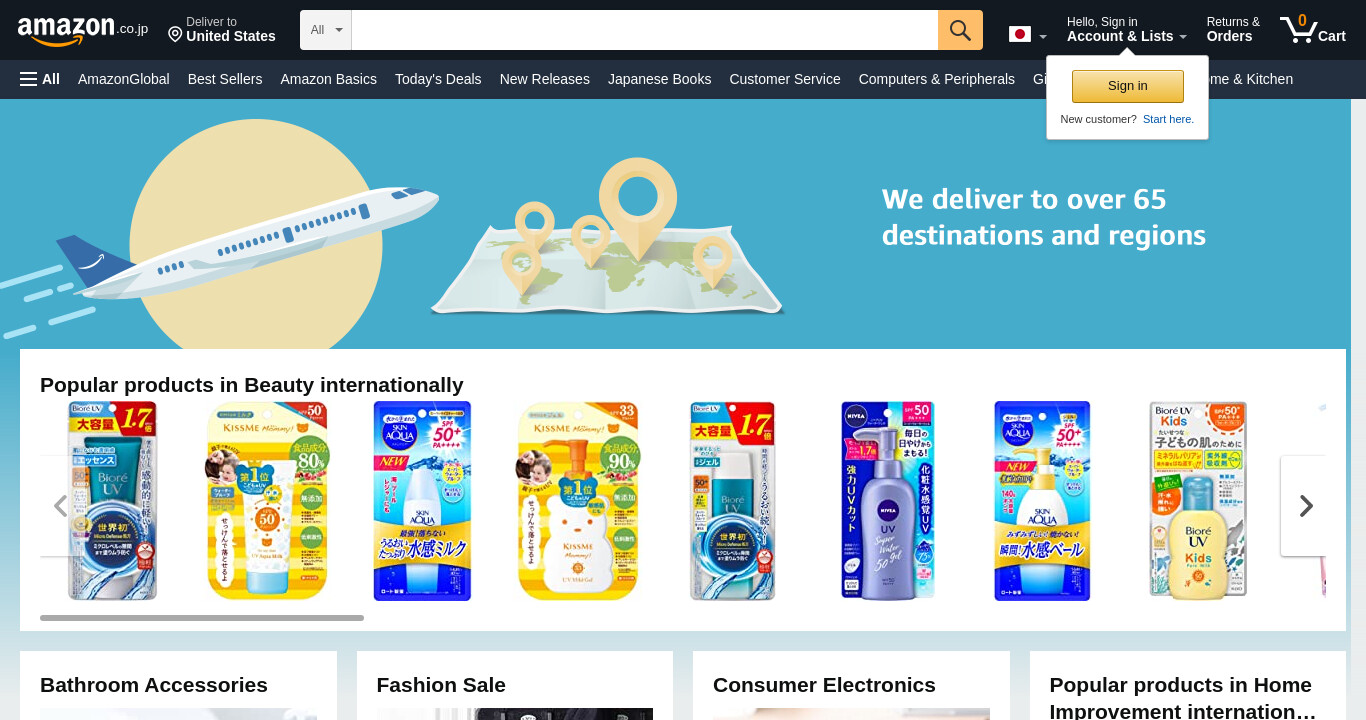The image size is (1366, 720).
Task: Follow the Start here link
Action: (x=1168, y=119)
